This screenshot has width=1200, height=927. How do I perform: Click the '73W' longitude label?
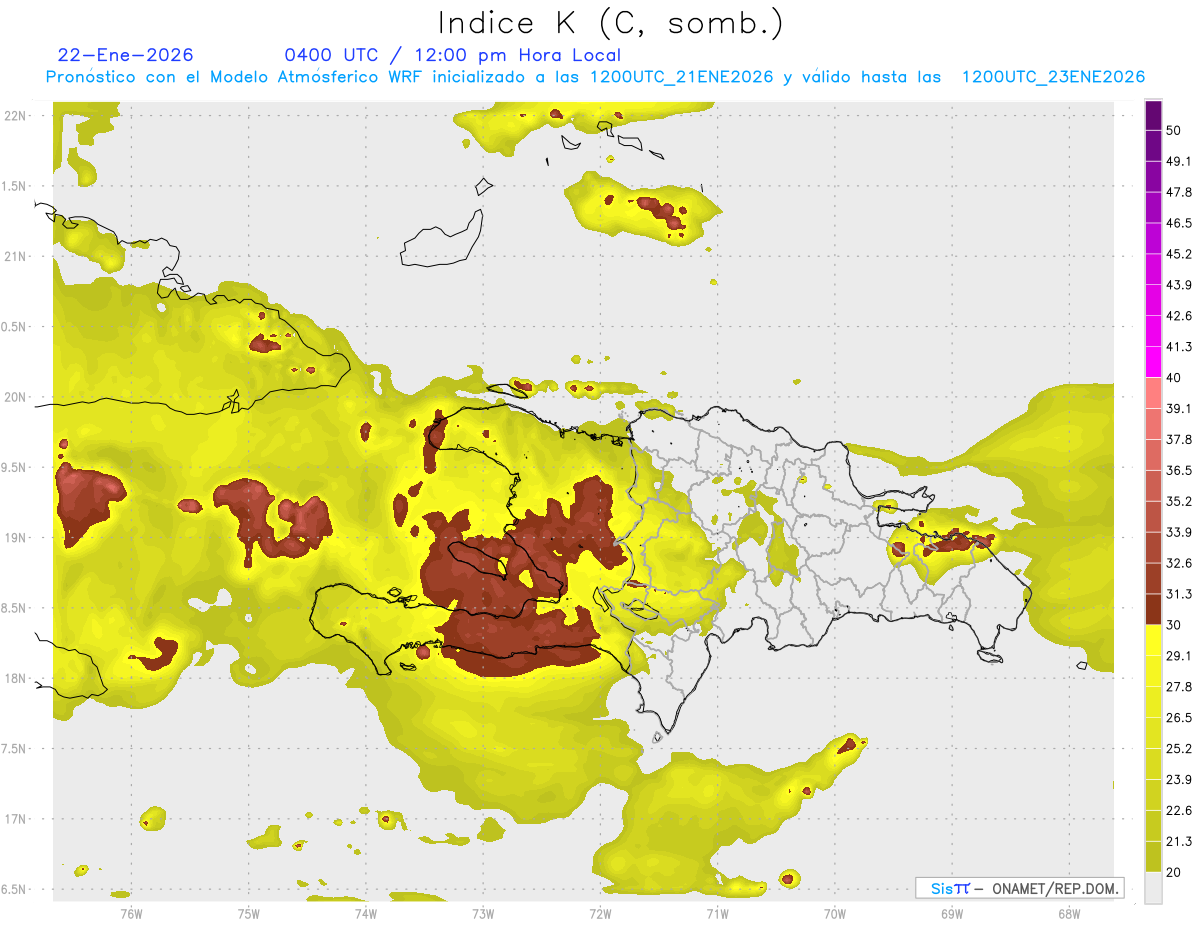click(483, 913)
